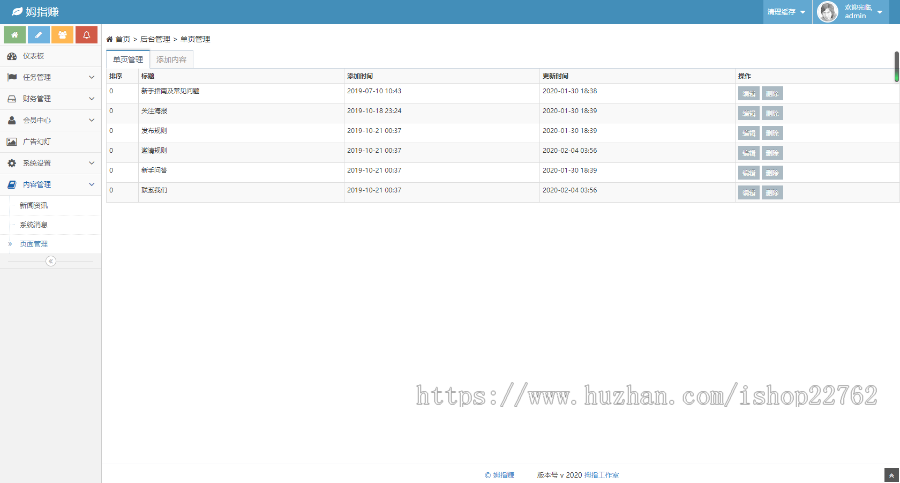The width and height of the screenshot is (900, 483).
Task: Switch to the 添加内容 tab
Action: [x=171, y=60]
